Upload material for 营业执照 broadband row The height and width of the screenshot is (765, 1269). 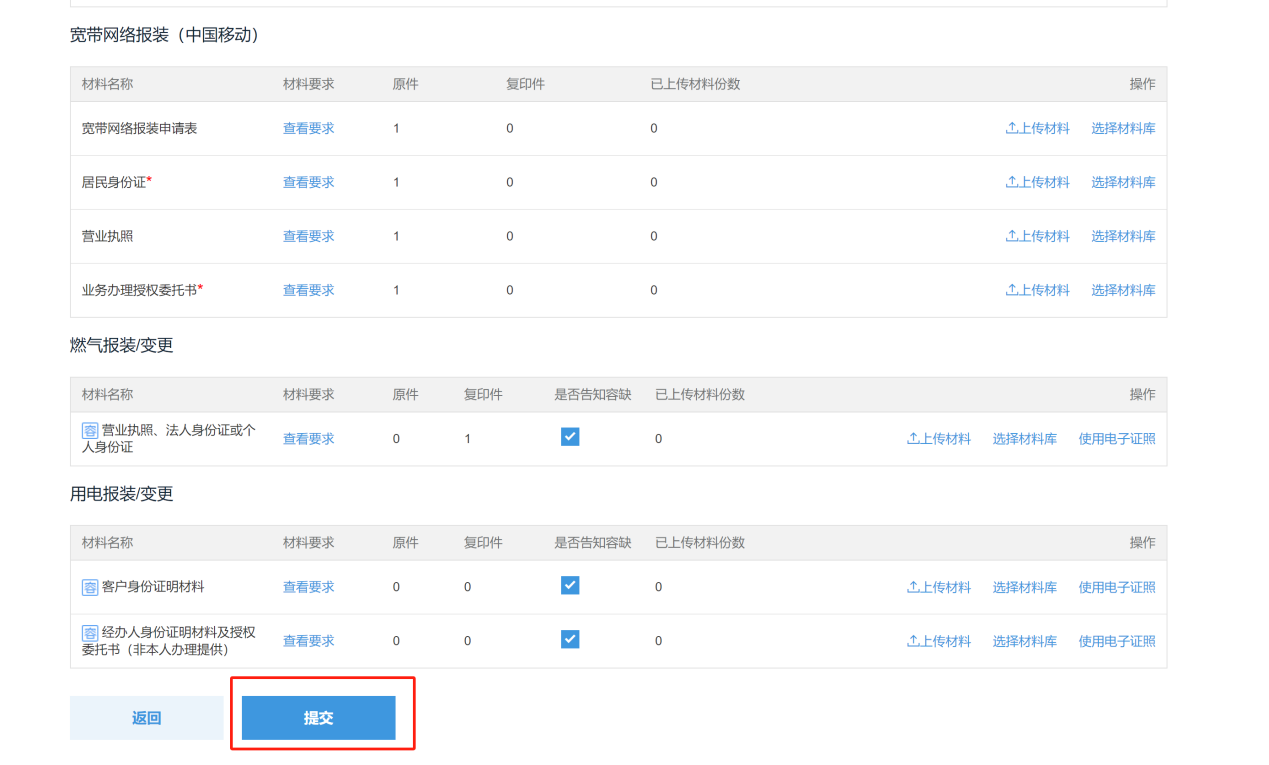pos(1037,236)
